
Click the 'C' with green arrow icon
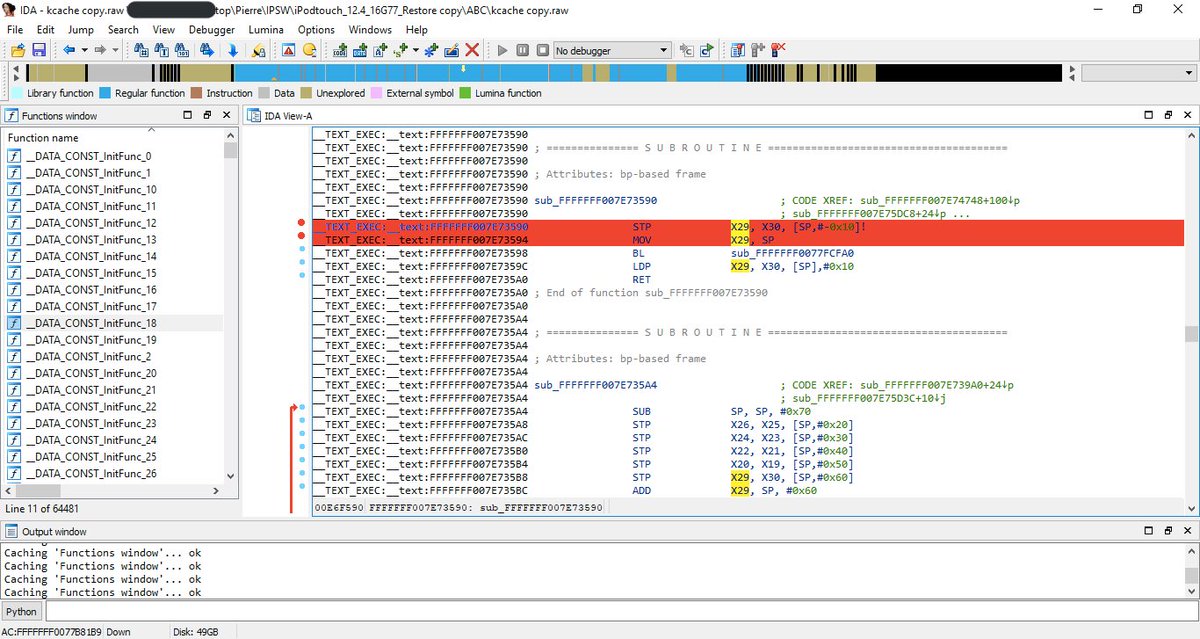(707, 50)
